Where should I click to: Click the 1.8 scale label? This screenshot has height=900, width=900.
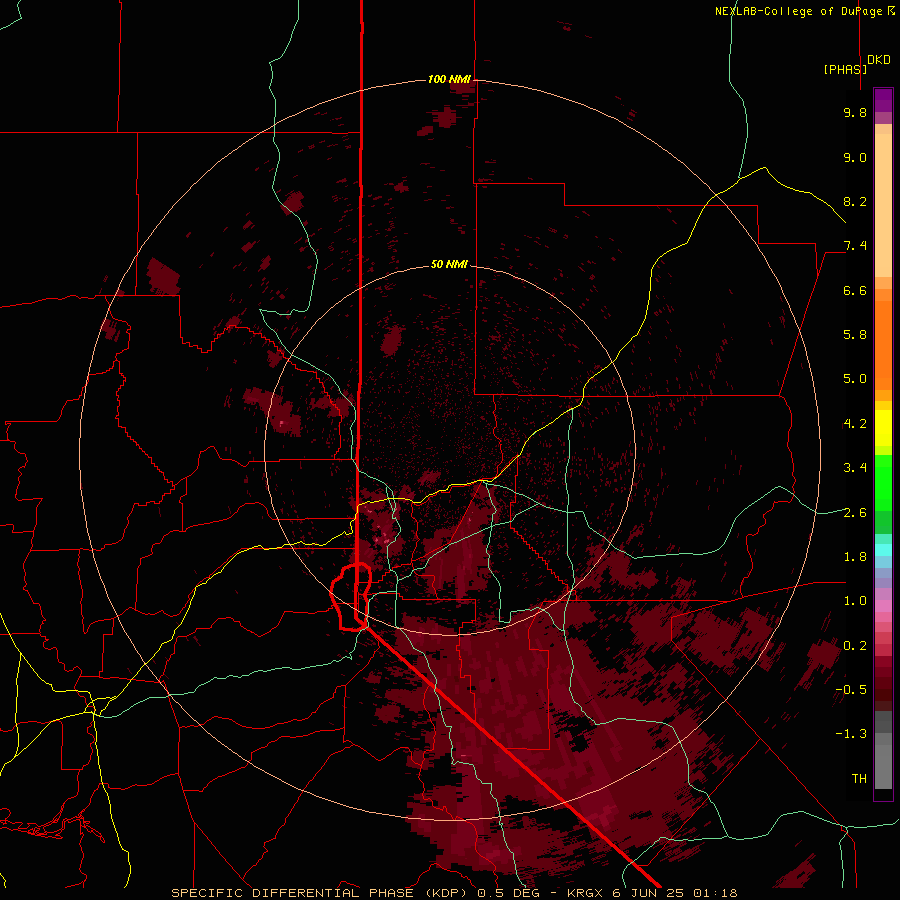point(855,557)
